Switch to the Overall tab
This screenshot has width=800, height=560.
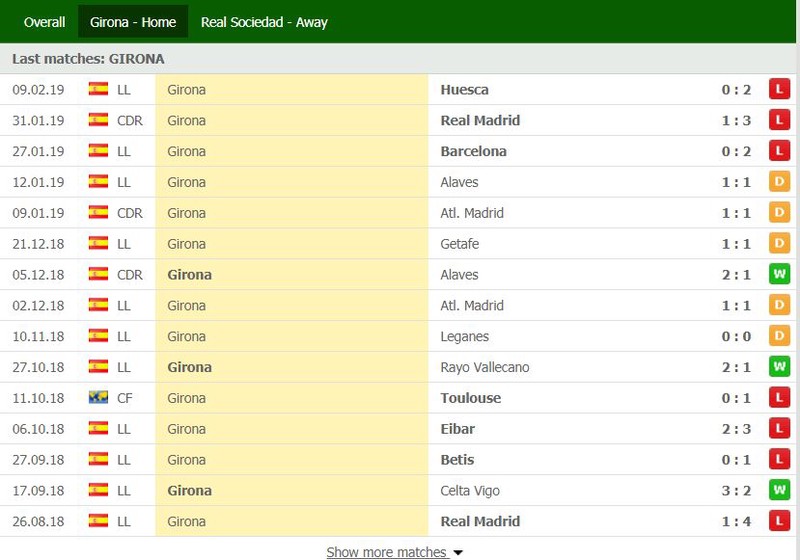point(44,22)
